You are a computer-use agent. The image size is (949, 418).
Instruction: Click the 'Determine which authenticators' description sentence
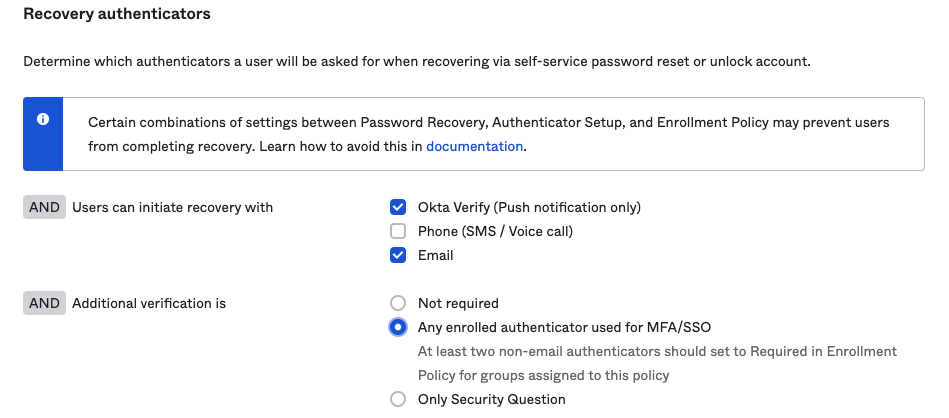(416, 61)
